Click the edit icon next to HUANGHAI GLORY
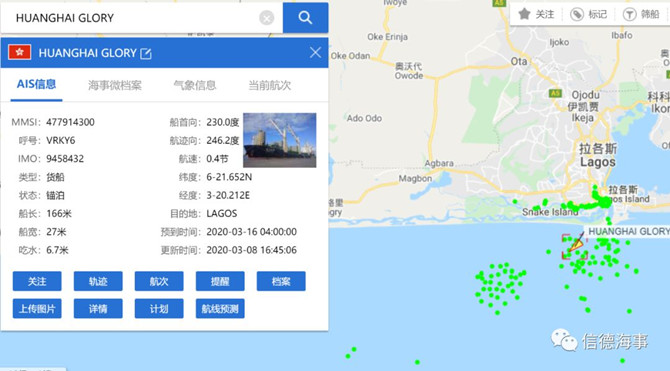670x371 pixels. pyautogui.click(x=146, y=53)
